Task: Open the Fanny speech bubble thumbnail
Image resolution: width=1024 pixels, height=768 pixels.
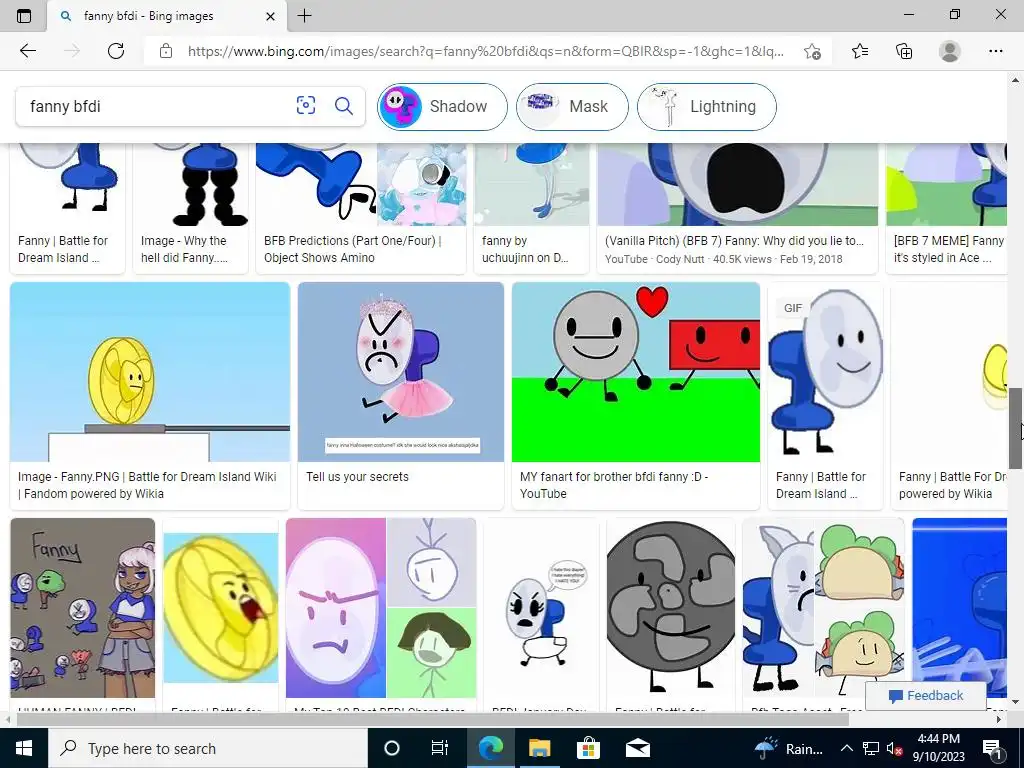Action: [x=541, y=608]
